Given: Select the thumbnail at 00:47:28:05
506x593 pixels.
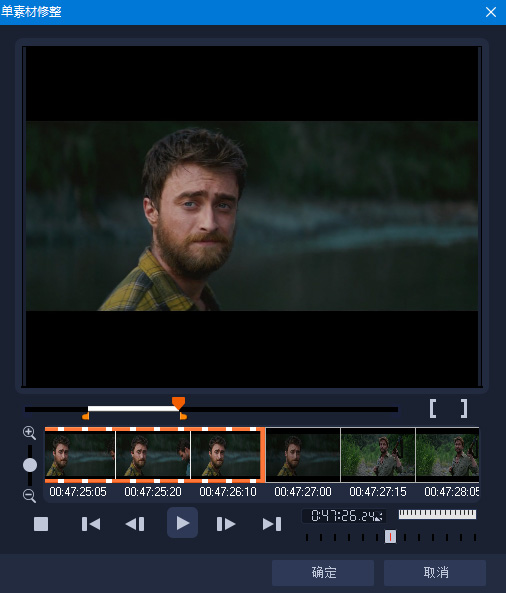Looking at the screenshot, I should (x=447, y=455).
